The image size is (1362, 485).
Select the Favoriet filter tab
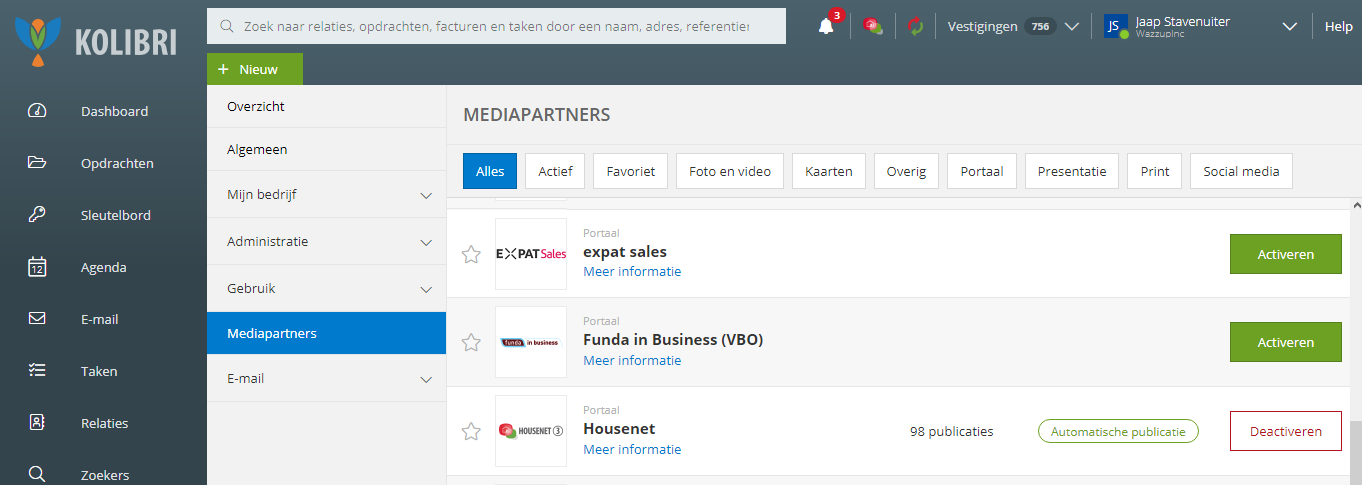point(630,171)
